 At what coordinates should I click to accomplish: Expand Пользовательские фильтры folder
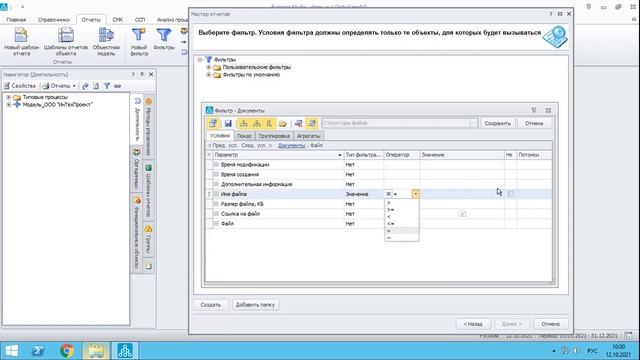pyautogui.click(x=209, y=67)
